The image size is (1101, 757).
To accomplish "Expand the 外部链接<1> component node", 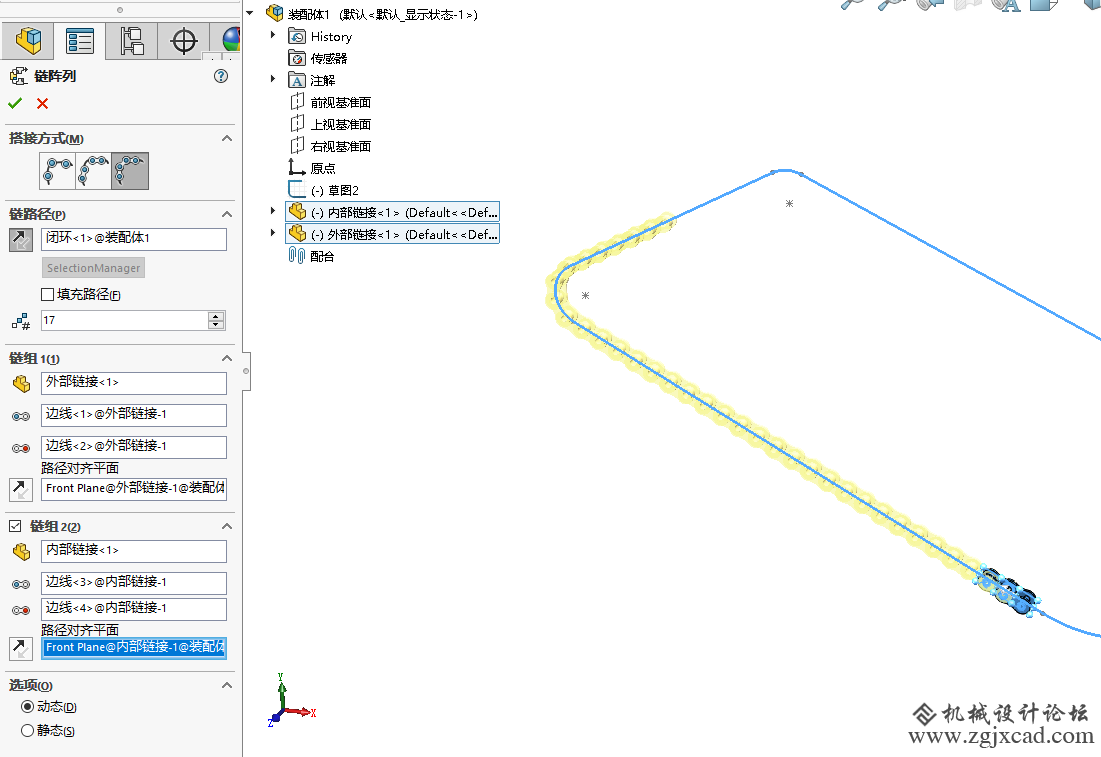I will point(272,232).
